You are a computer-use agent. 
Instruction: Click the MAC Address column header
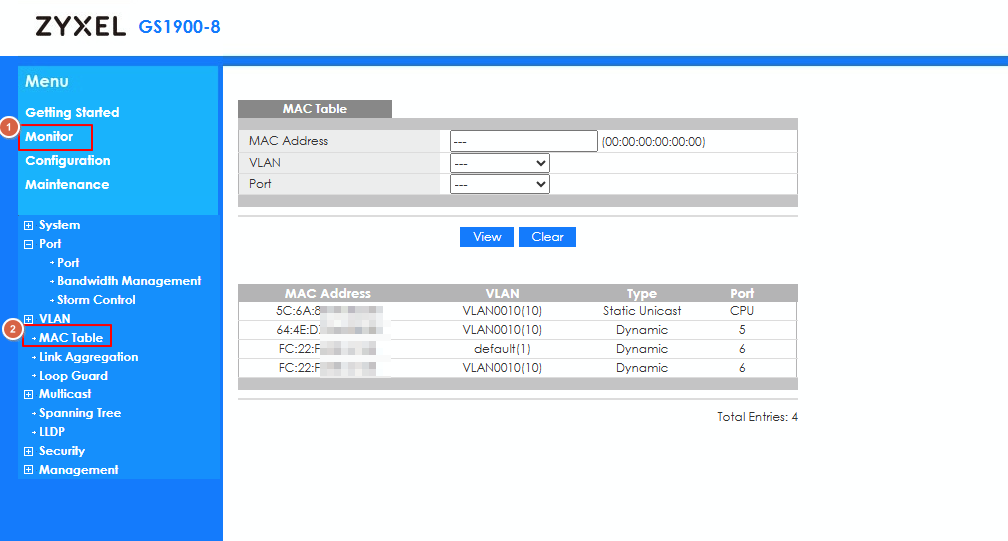(x=328, y=294)
